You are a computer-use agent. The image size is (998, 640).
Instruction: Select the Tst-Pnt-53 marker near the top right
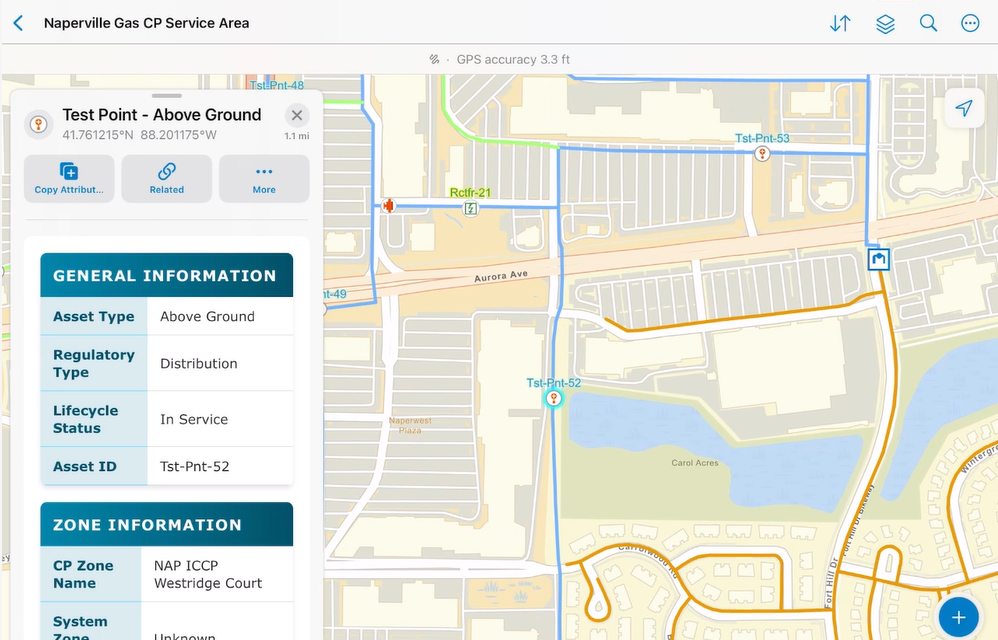click(x=761, y=154)
